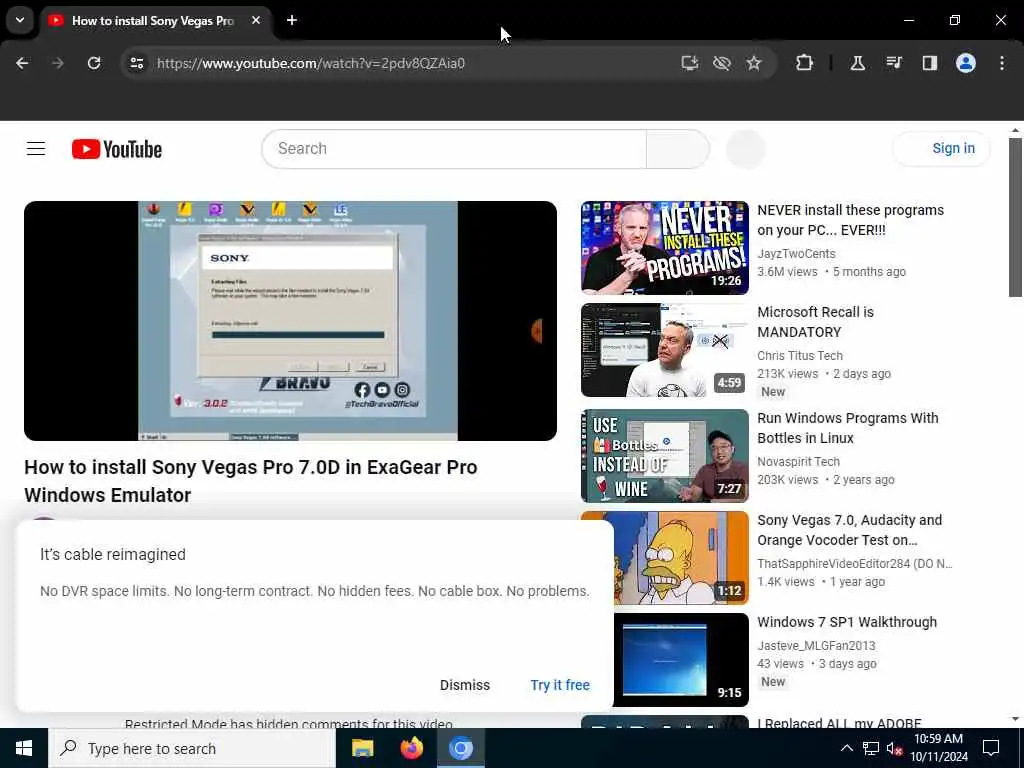This screenshot has height=768, width=1024.
Task: Open Microsoft Recall is MANDATORY thumbnail
Action: pyautogui.click(x=665, y=350)
